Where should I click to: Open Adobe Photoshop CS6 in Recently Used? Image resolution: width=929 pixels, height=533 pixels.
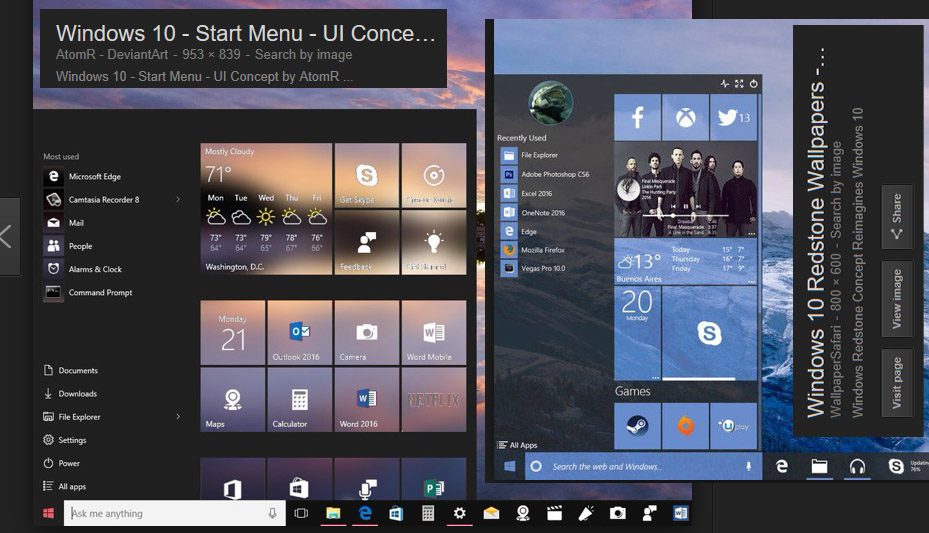click(546, 174)
